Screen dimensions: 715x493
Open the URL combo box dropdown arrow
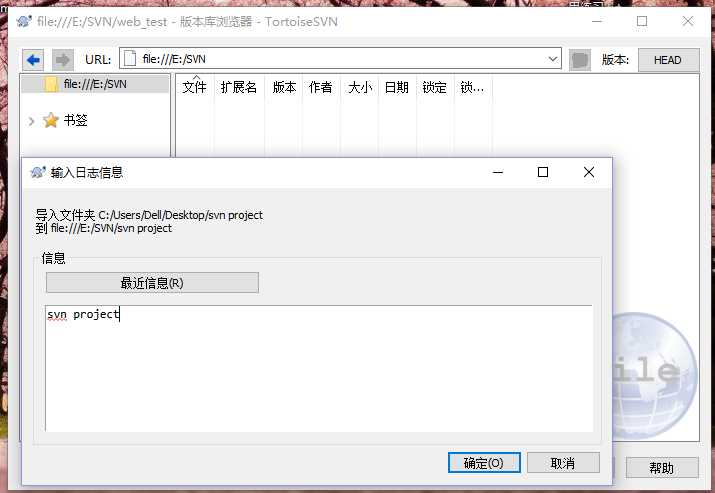coord(553,59)
